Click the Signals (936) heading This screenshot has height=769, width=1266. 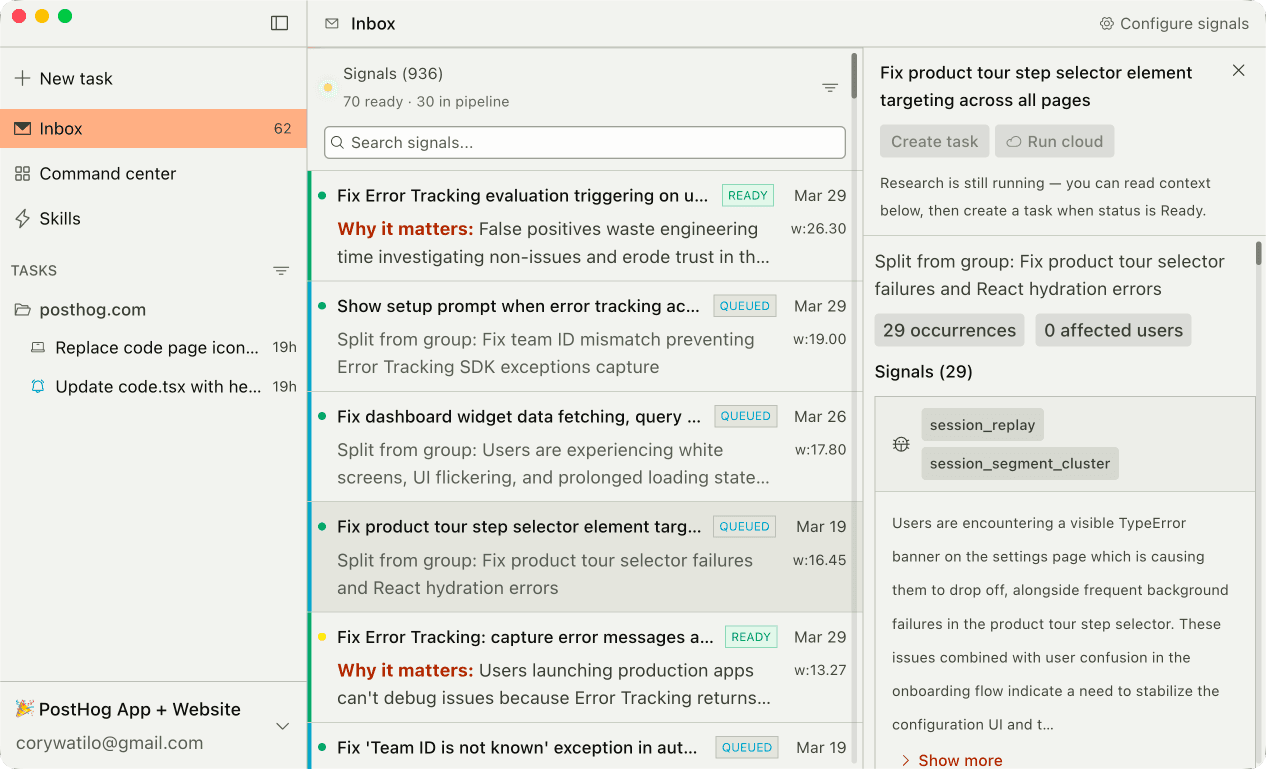[393, 74]
